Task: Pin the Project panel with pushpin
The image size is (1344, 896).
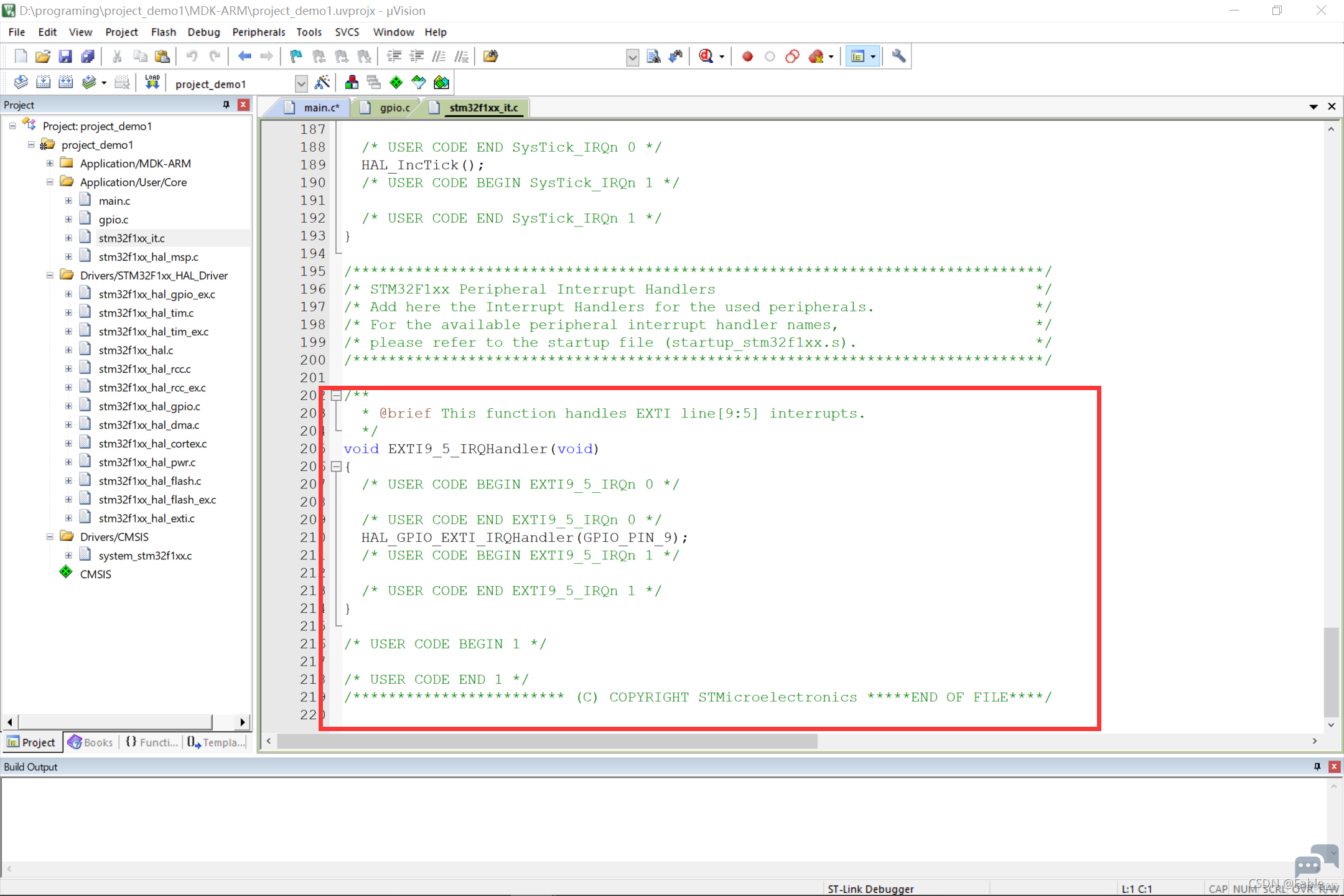Action: tap(226, 105)
